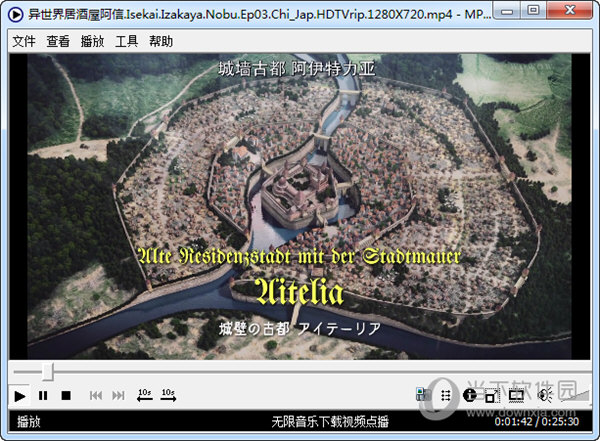Adjust the volume slider

pos(575,396)
